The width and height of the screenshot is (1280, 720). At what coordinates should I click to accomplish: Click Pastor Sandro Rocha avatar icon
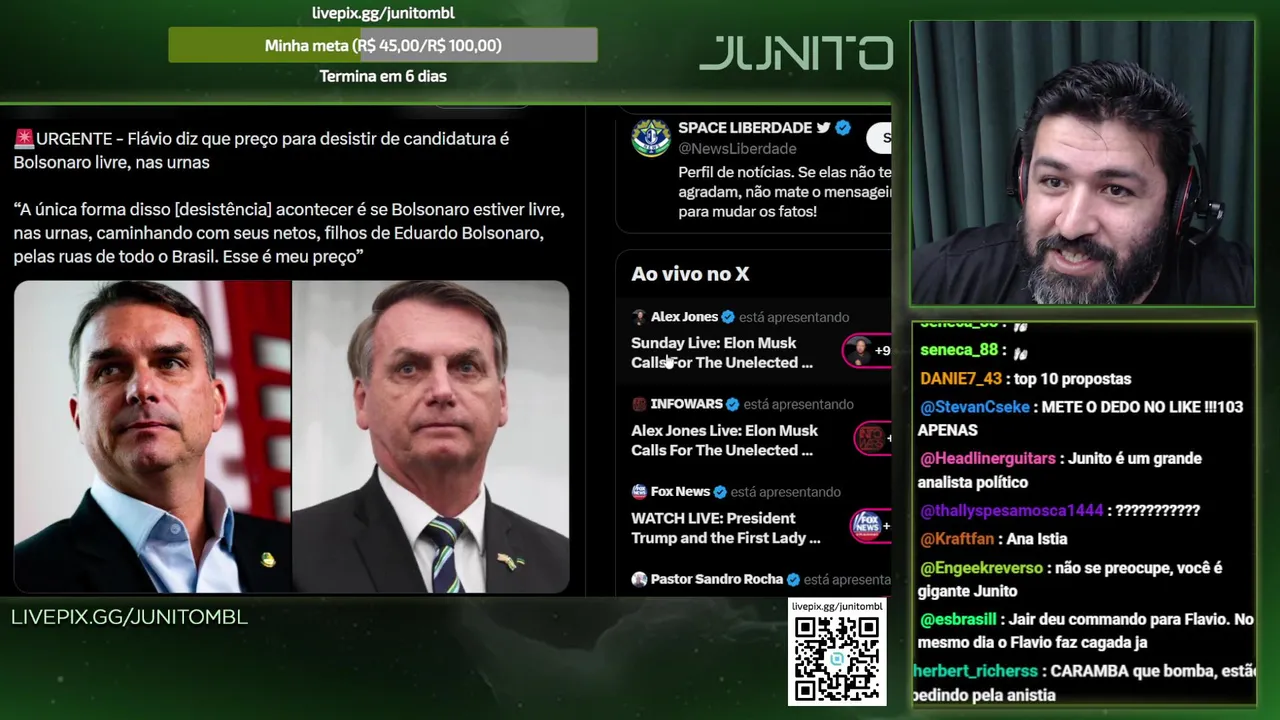coord(639,579)
